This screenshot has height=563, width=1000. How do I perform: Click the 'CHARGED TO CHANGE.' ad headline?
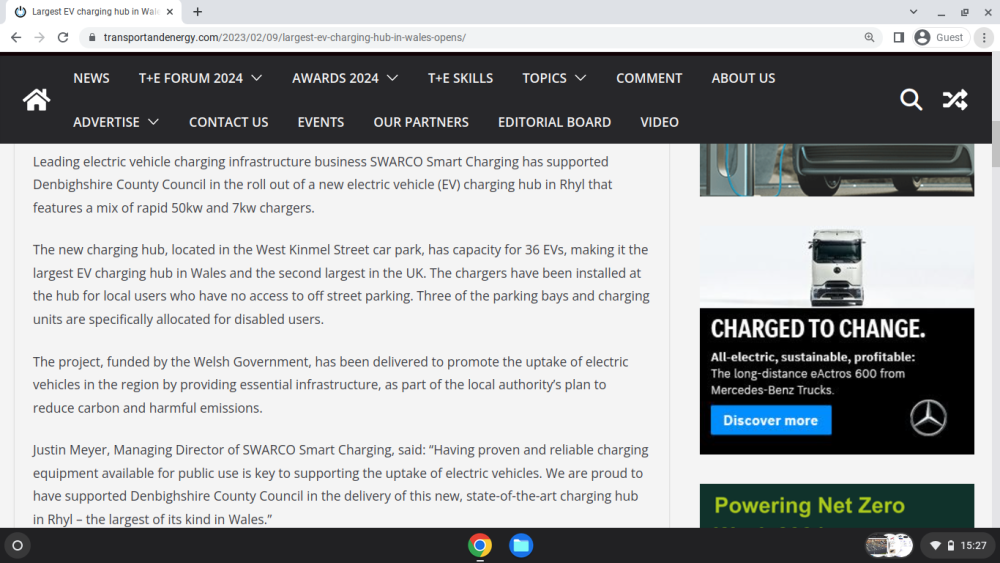pos(818,329)
